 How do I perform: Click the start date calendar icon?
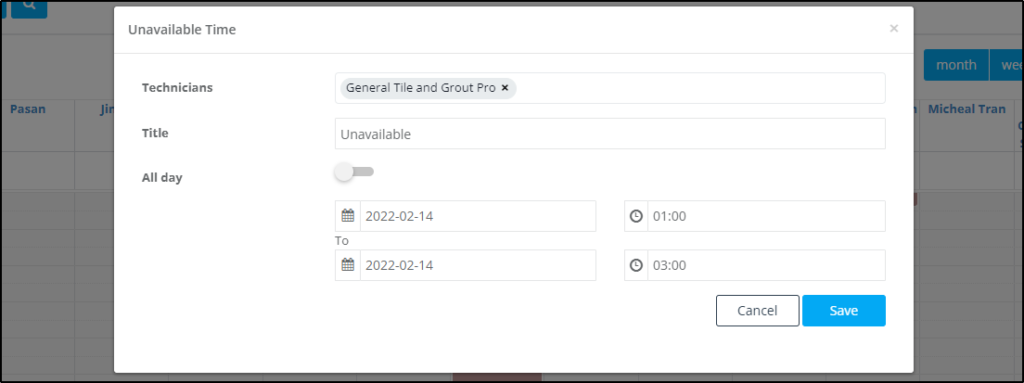[x=347, y=216]
